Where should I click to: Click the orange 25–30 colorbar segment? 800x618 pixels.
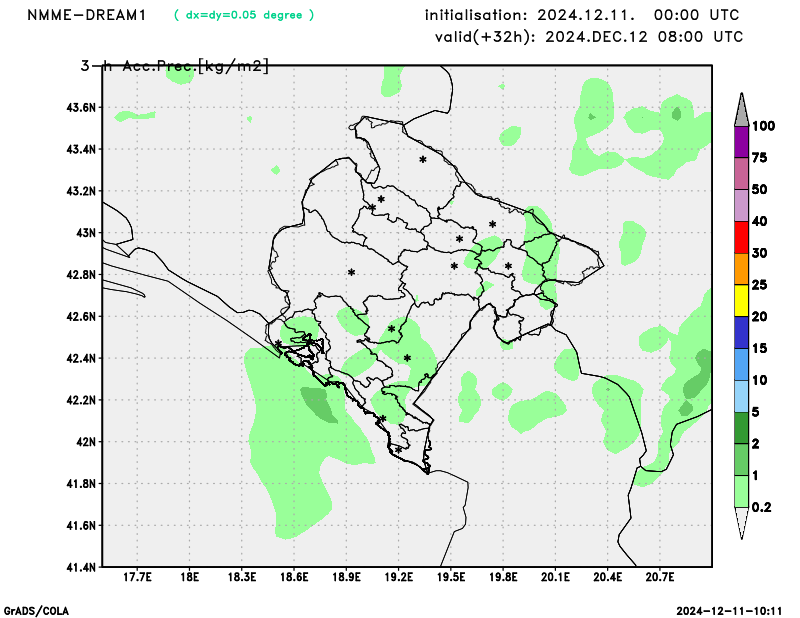pyautogui.click(x=741, y=269)
